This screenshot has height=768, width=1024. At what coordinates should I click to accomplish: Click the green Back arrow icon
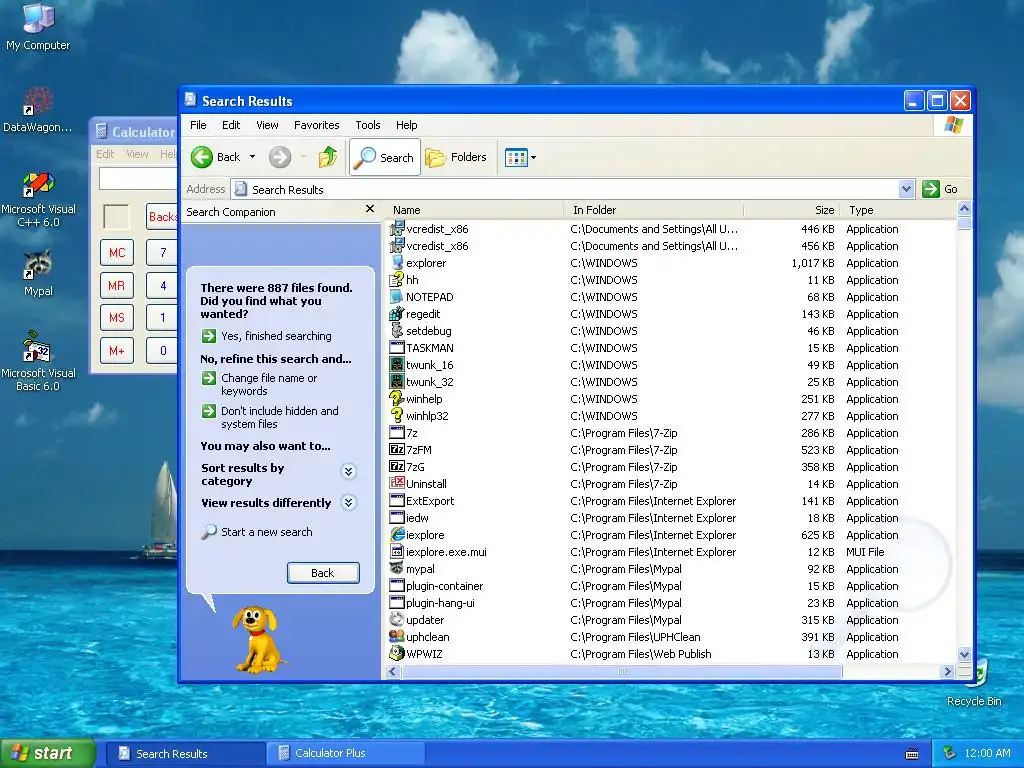[202, 157]
